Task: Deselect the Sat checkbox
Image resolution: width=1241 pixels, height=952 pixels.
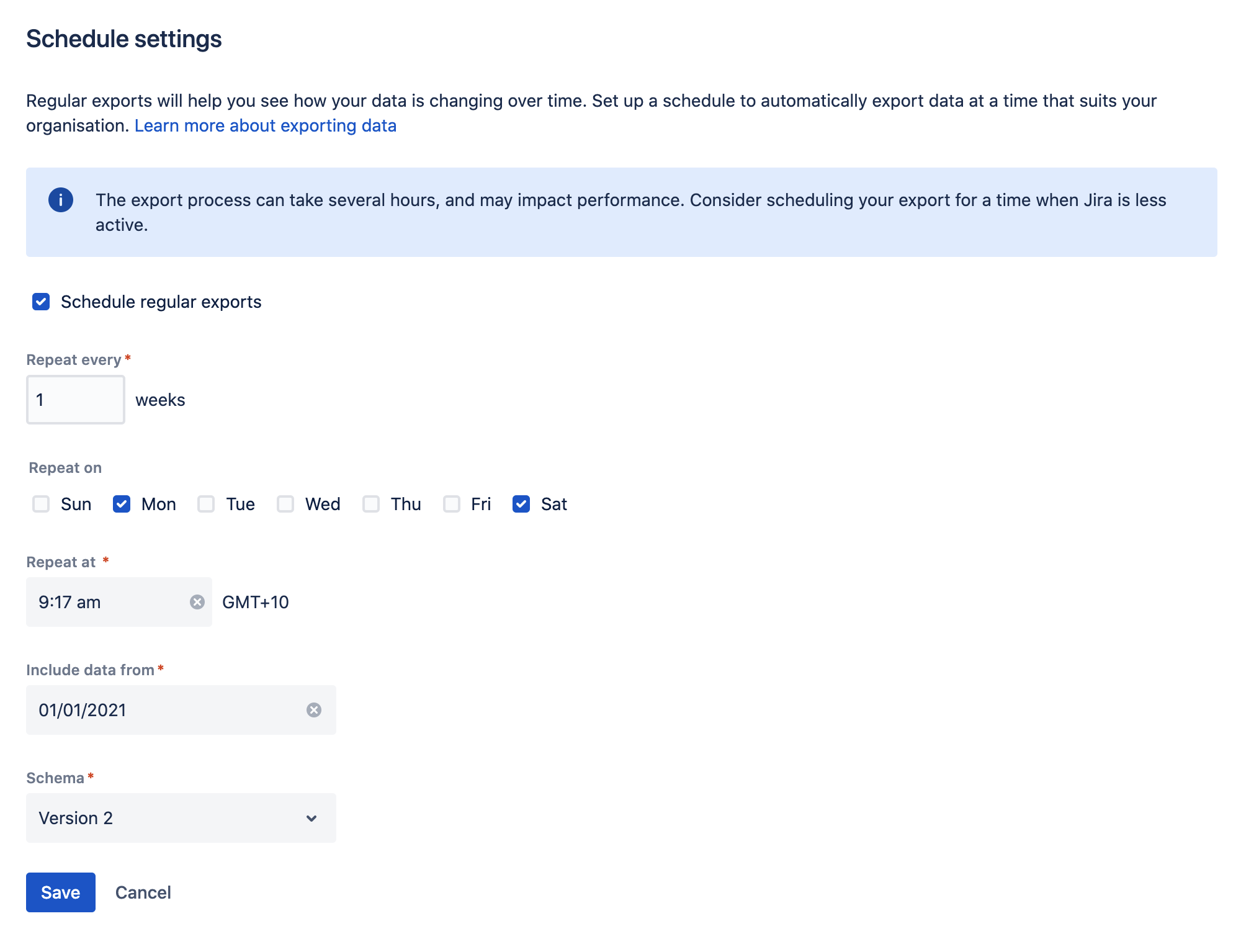Action: point(521,504)
